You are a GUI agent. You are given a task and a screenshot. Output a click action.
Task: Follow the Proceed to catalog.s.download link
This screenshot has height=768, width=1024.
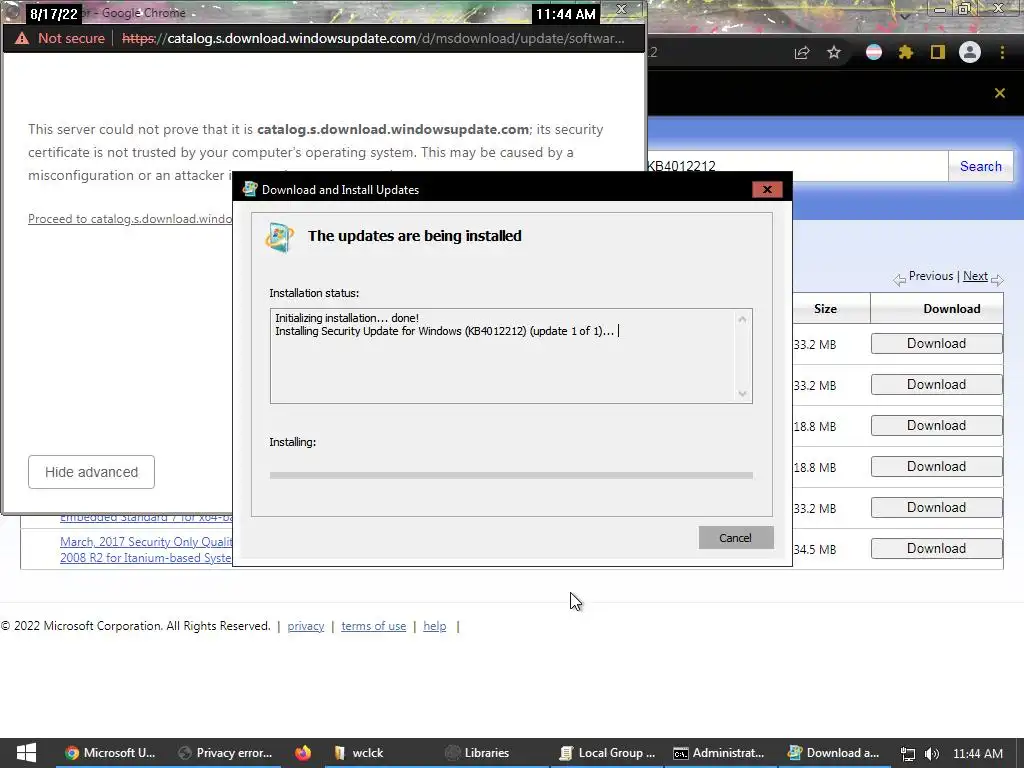(x=130, y=219)
